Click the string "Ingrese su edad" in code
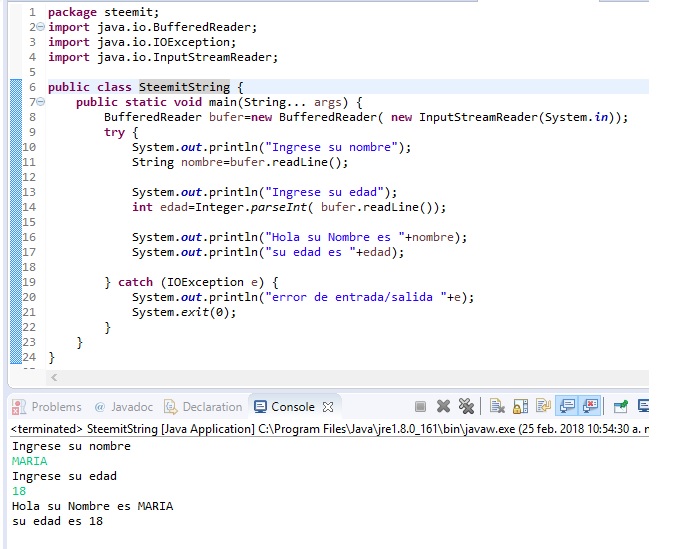This screenshot has width=687, height=549. coord(324,192)
